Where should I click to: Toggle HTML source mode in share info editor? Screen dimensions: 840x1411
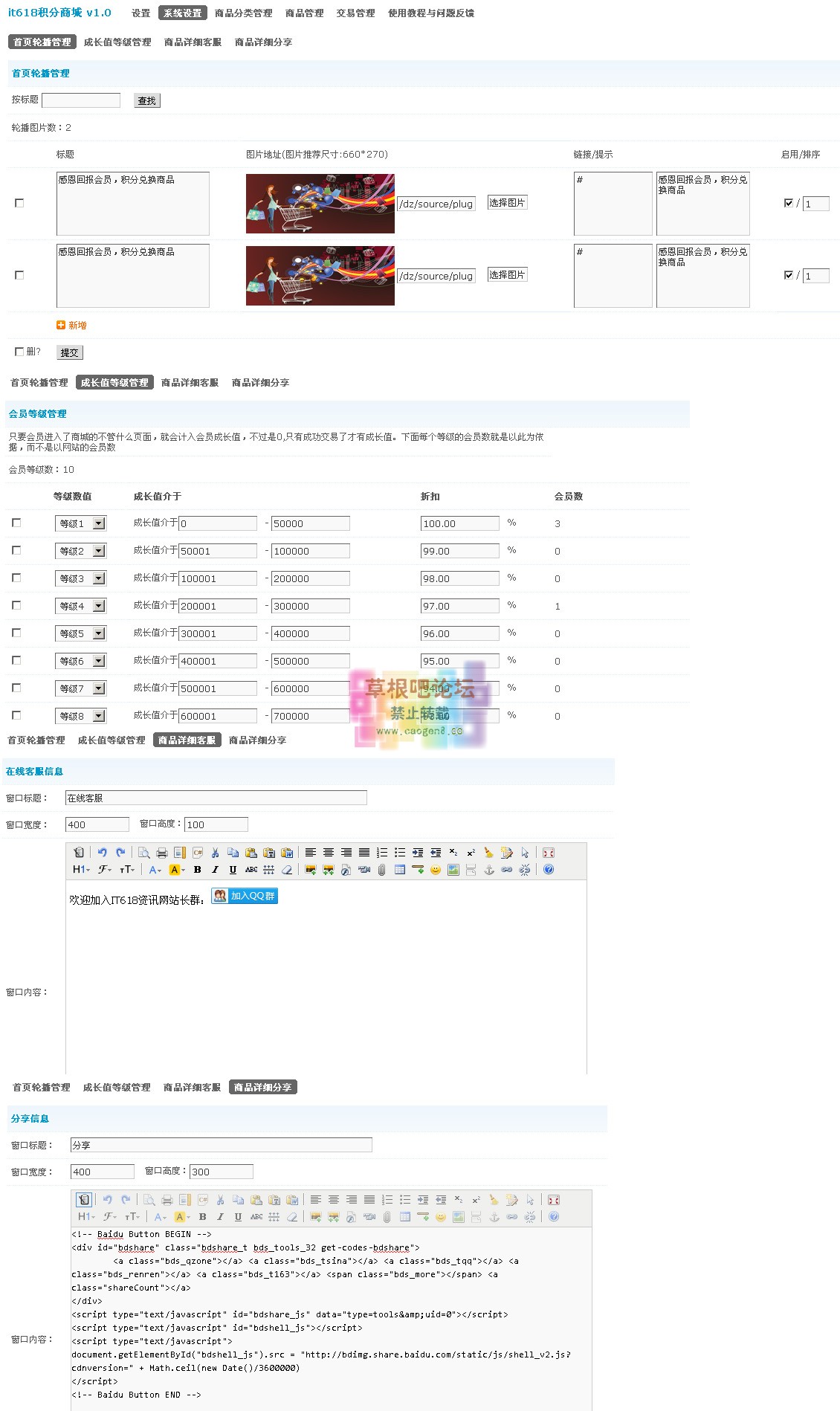84,1200
